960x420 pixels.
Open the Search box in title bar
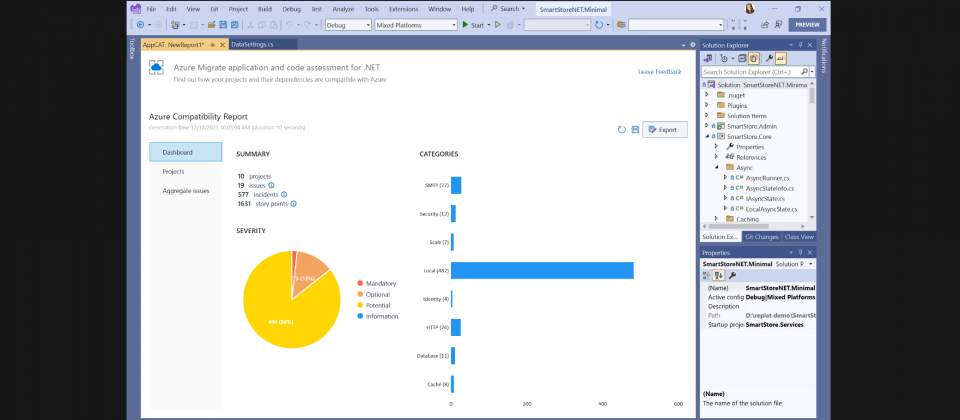[508, 9]
